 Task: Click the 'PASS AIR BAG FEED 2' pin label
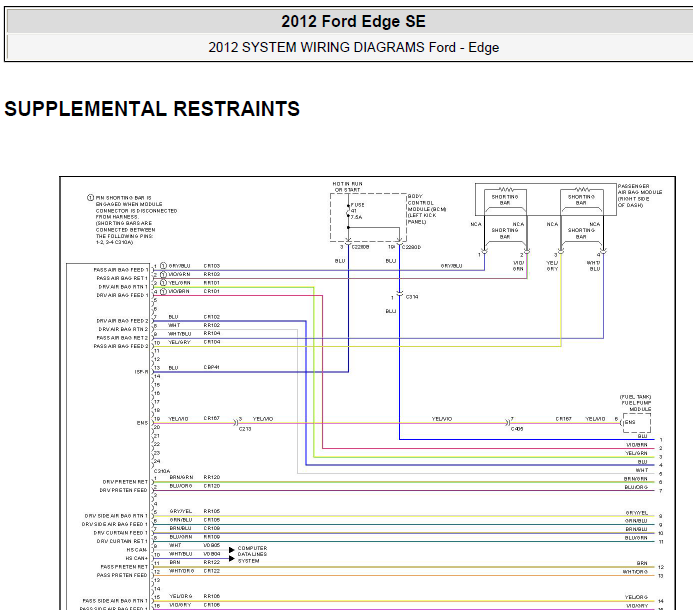(x=121, y=346)
